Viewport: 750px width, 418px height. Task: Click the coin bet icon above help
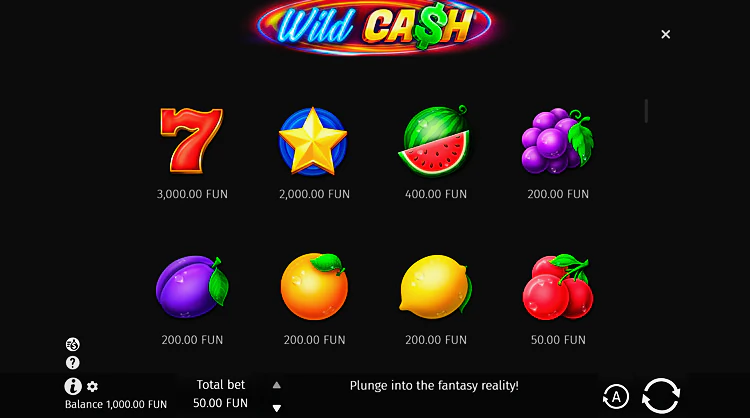coord(73,344)
